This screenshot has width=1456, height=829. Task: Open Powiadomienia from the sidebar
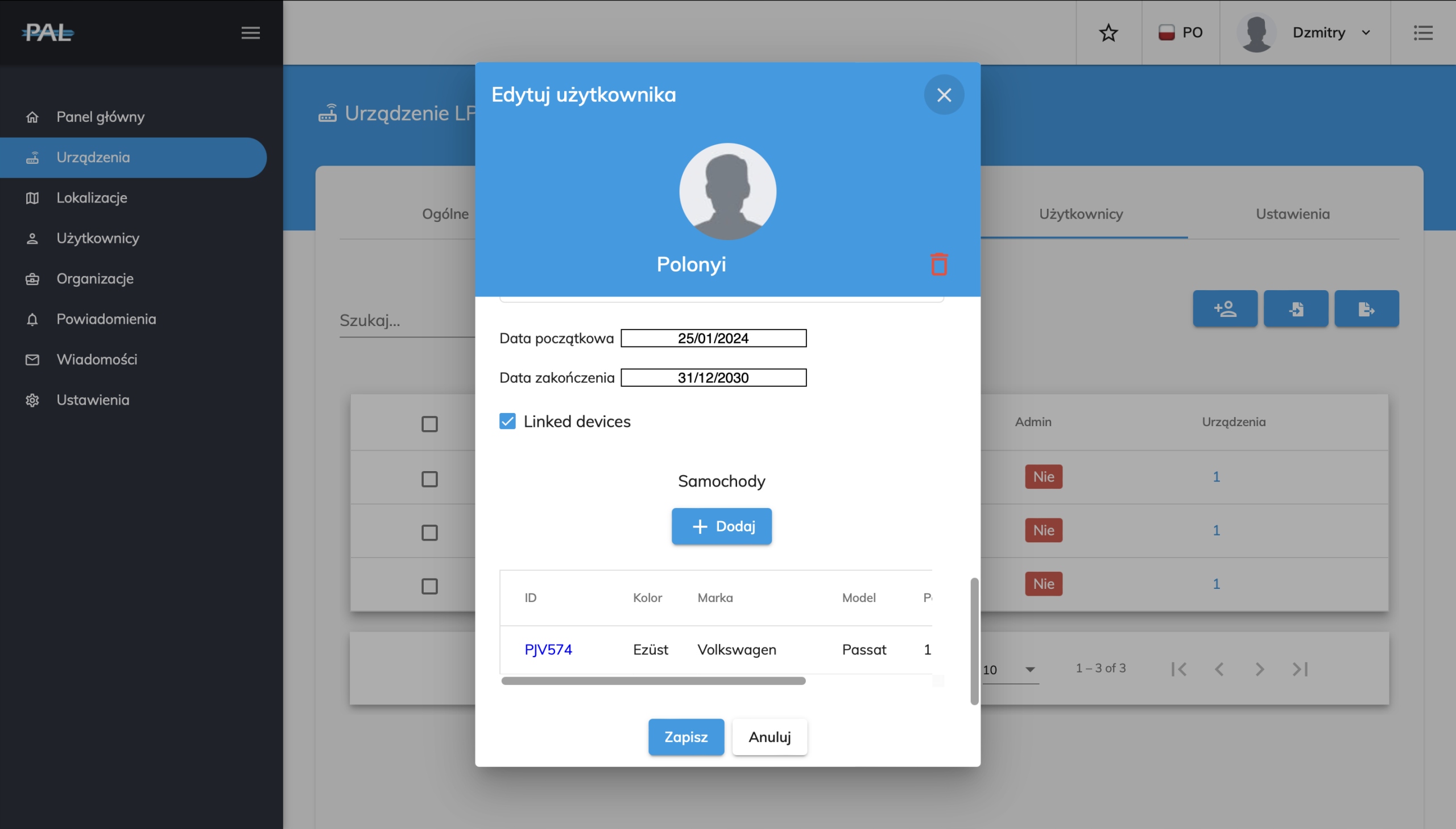(x=106, y=319)
